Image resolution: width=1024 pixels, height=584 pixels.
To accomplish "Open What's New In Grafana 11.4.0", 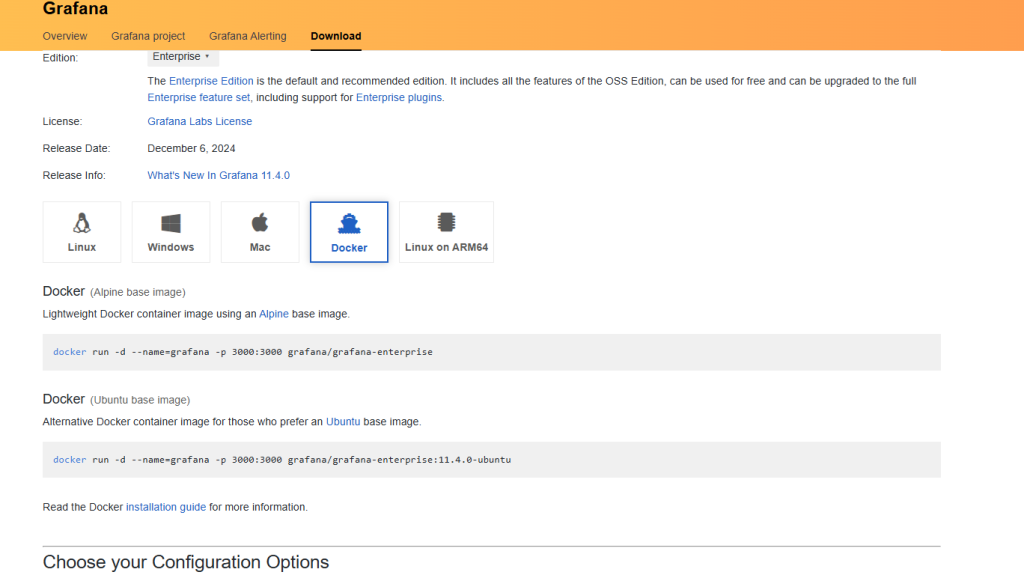I will (x=218, y=175).
